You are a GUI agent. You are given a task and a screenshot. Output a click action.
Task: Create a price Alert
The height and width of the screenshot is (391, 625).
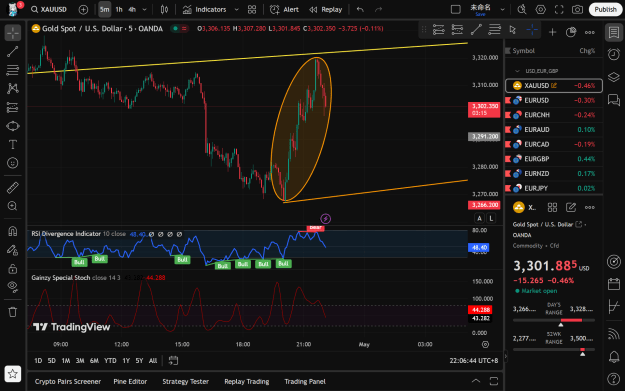pyautogui.click(x=284, y=10)
